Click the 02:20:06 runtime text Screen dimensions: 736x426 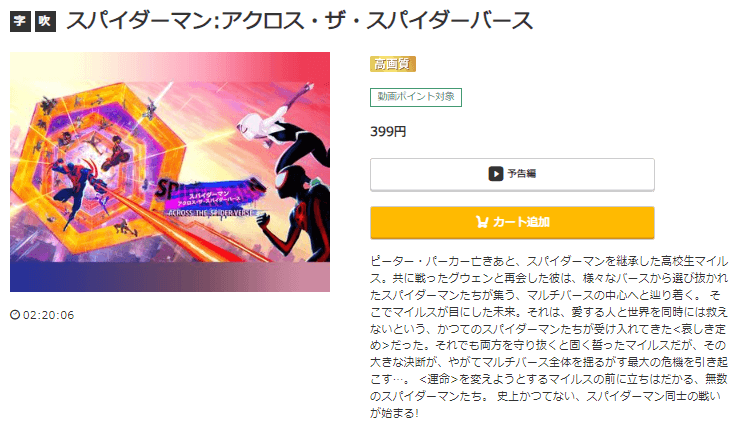click(x=48, y=315)
